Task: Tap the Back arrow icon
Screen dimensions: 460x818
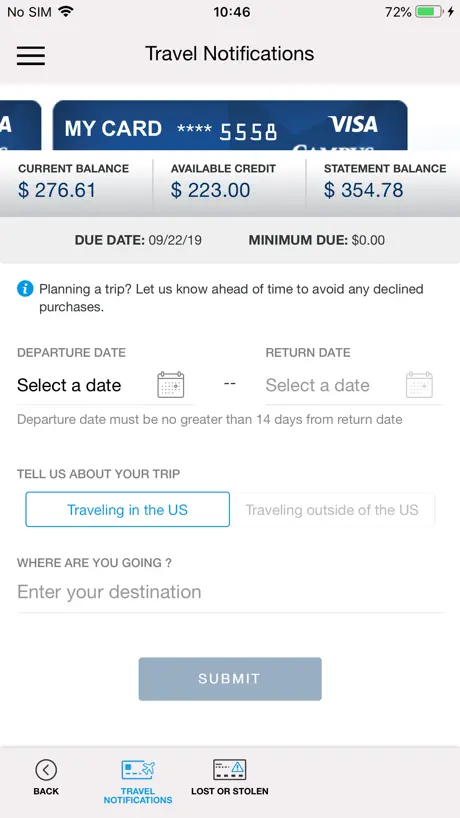Action: 46,769
